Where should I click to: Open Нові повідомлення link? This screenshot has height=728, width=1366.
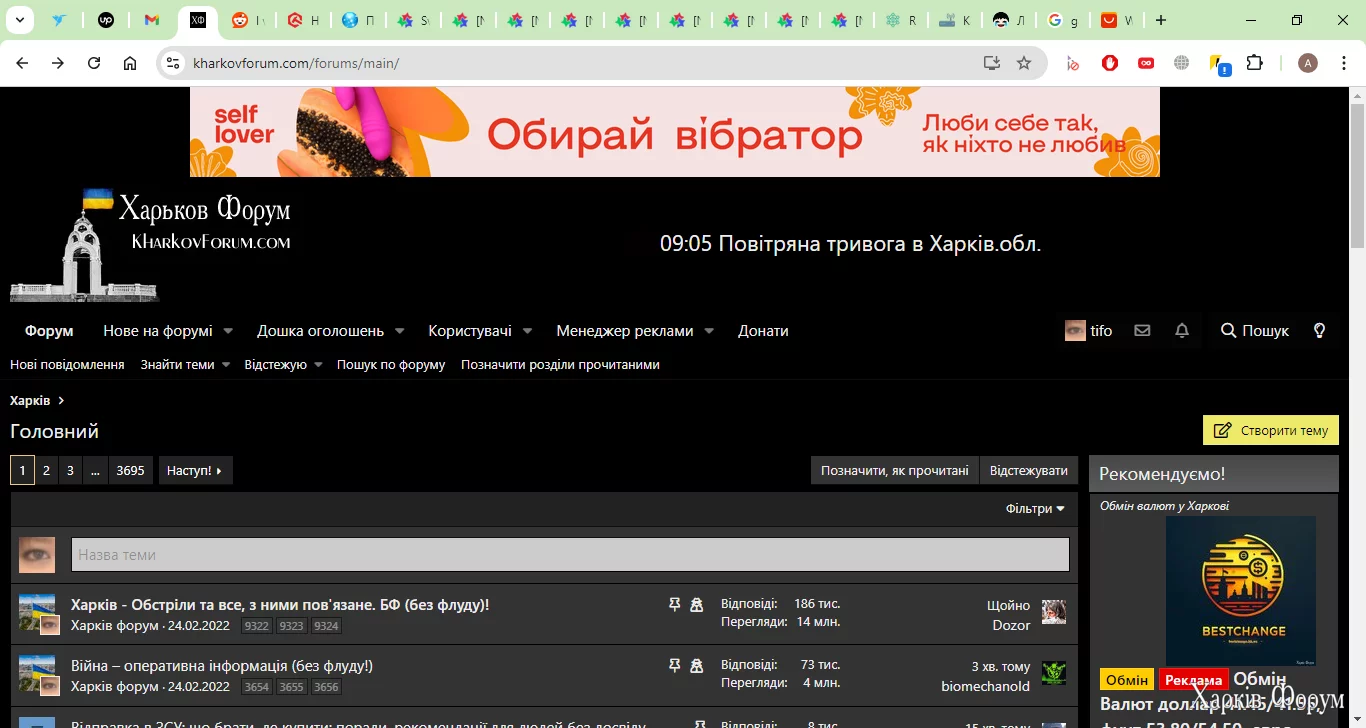(x=67, y=365)
